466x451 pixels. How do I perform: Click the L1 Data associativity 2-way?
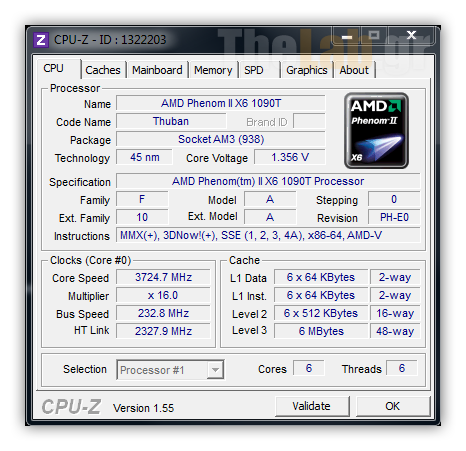click(x=395, y=277)
